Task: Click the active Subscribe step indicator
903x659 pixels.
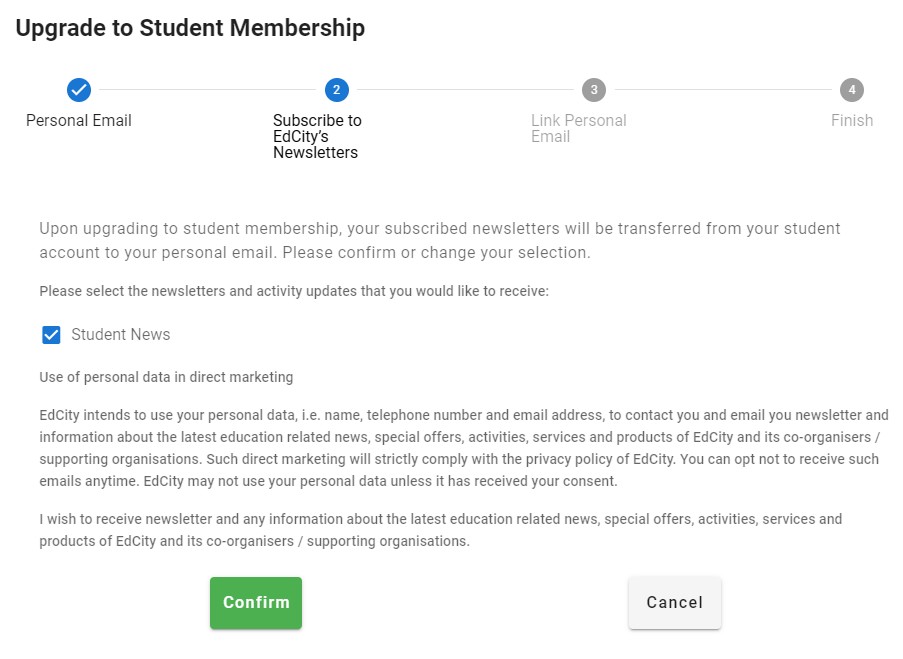Action: 336,89
